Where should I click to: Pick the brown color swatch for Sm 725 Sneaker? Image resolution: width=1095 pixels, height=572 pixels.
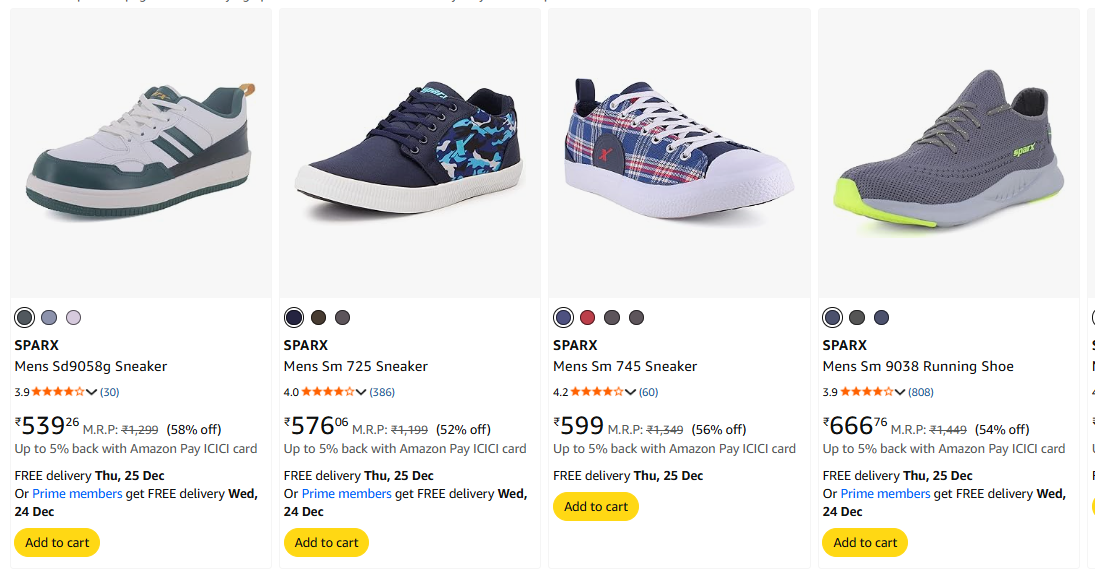click(x=318, y=318)
